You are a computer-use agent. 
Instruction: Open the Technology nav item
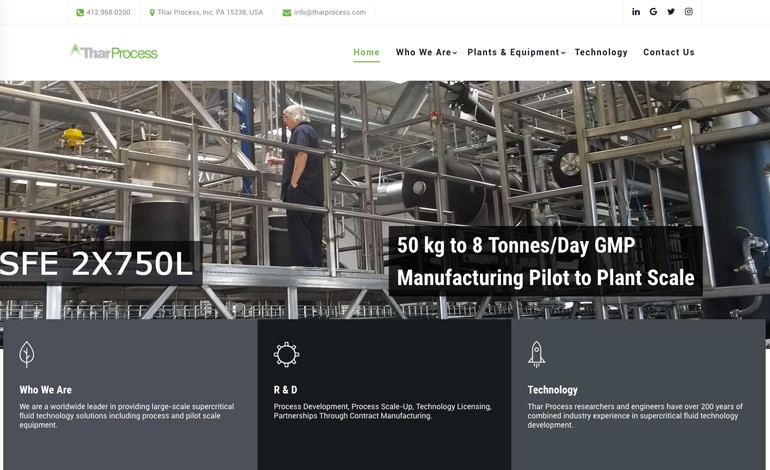601,52
